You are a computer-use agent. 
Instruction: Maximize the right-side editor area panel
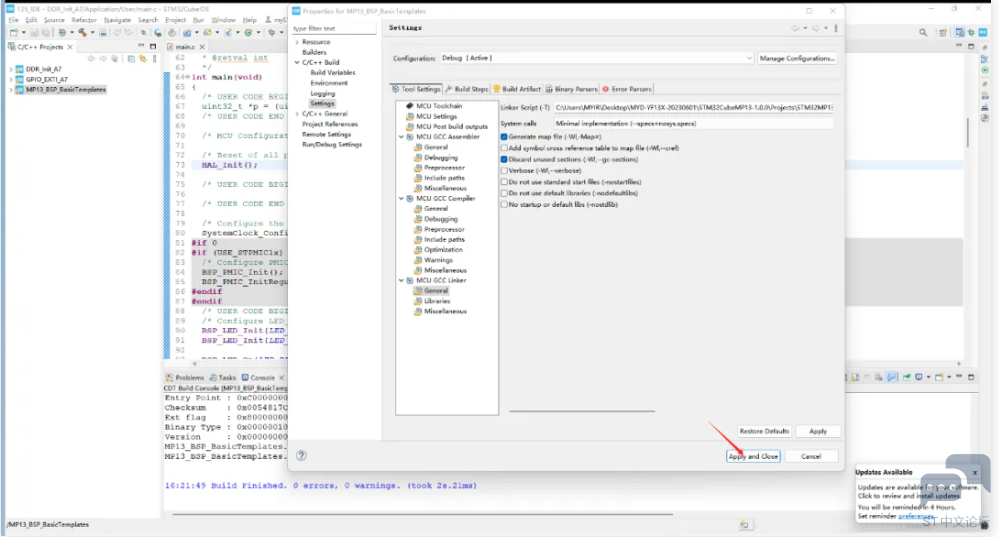(971, 47)
